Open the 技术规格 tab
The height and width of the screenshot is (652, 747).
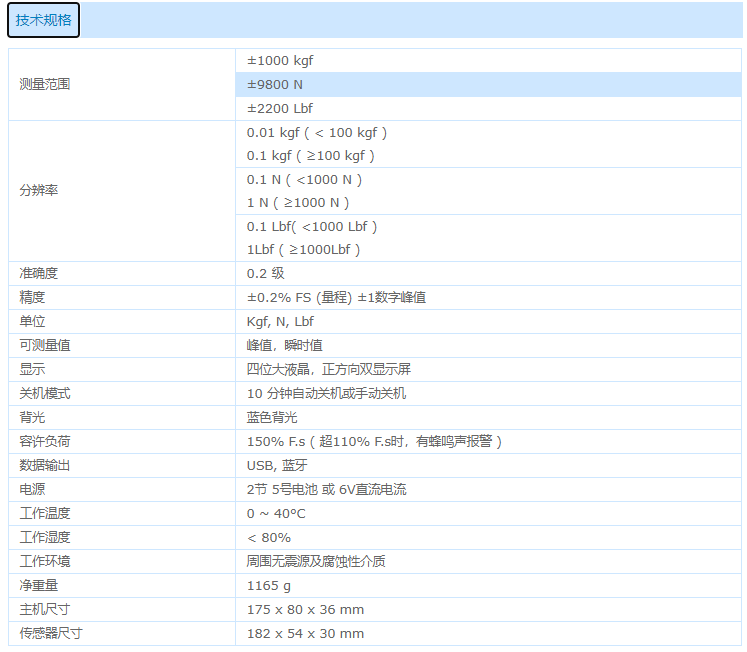click(x=42, y=20)
